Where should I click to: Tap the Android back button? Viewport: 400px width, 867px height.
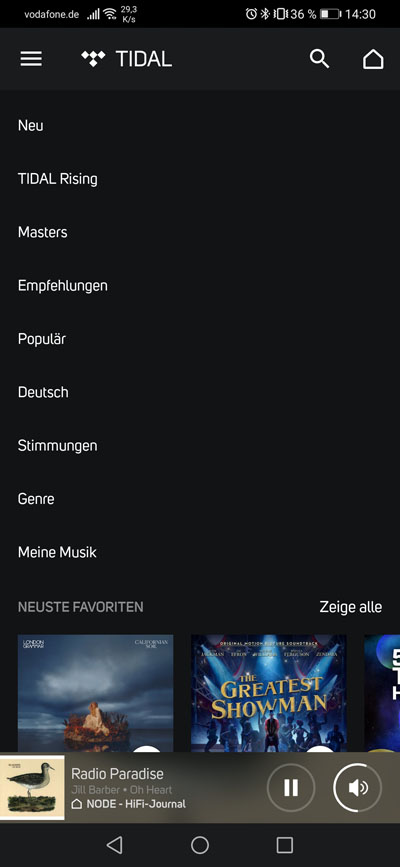point(114,844)
